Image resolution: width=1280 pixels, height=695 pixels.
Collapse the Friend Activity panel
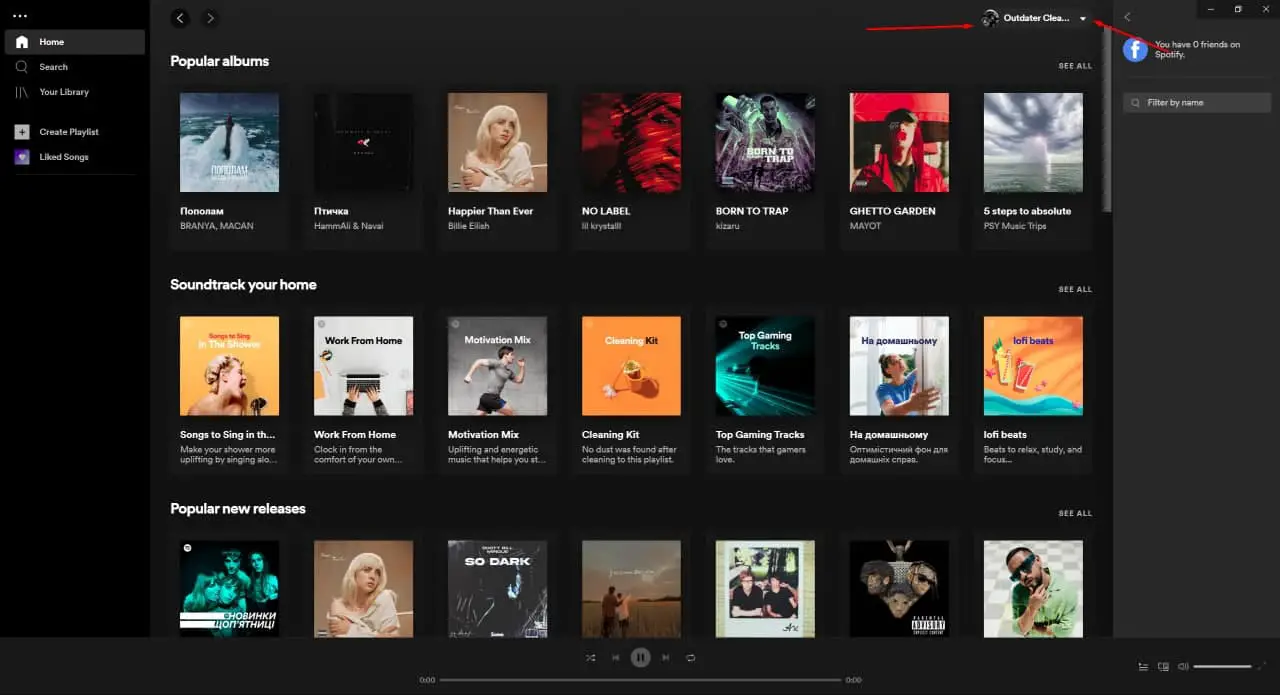point(1127,17)
